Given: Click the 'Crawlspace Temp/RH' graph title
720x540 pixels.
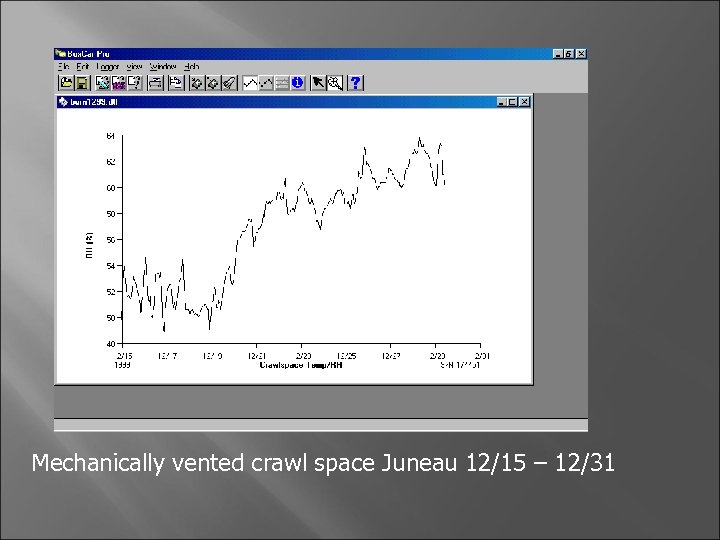Looking at the screenshot, I should click(301, 365).
